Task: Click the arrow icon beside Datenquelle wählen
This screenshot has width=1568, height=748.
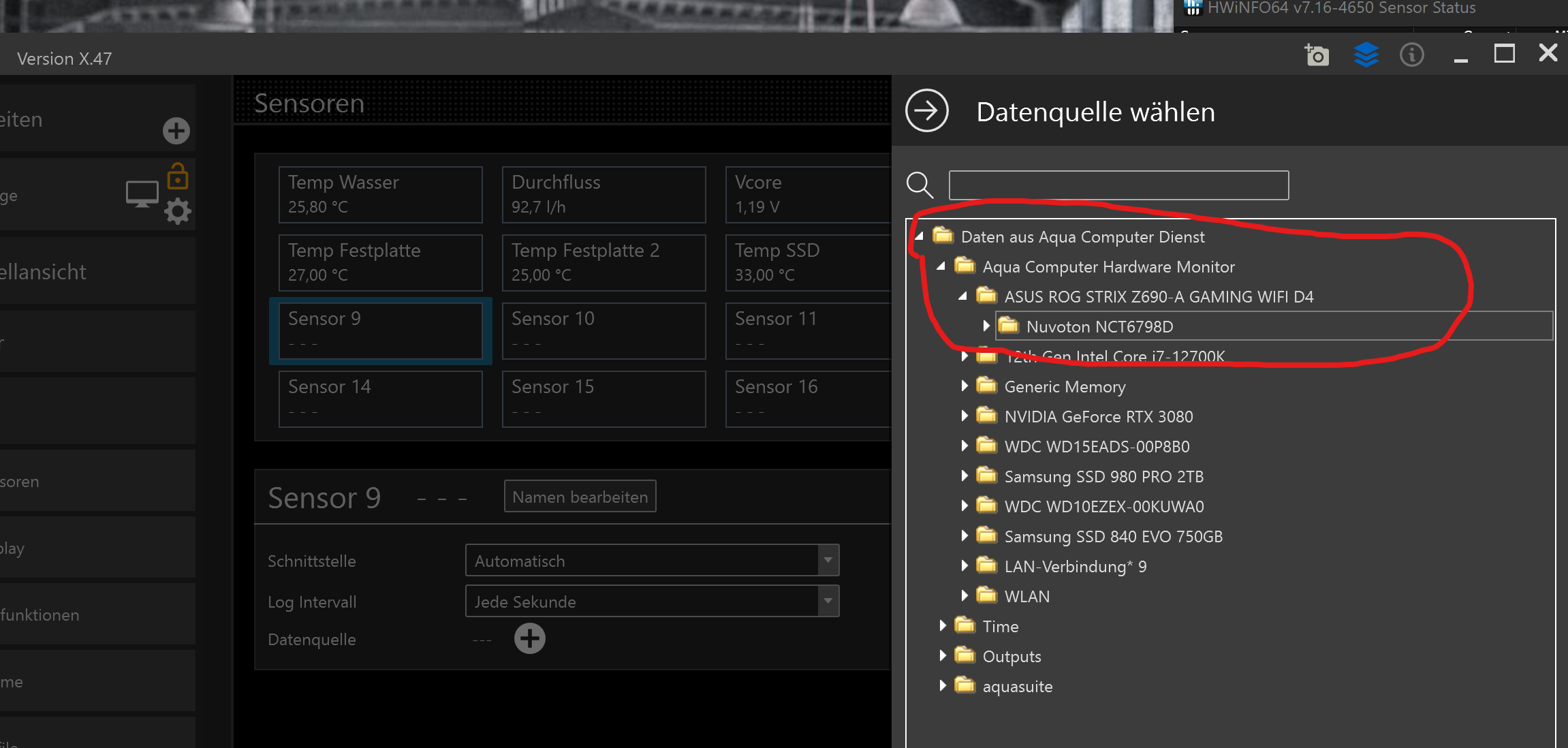Action: pyautogui.click(x=926, y=110)
